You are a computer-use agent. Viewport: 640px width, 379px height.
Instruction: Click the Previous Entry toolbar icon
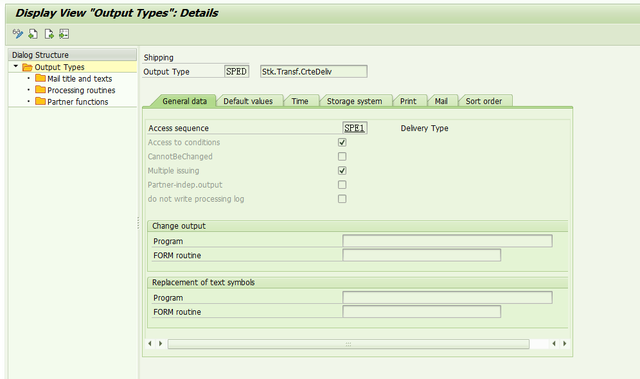click(x=33, y=34)
